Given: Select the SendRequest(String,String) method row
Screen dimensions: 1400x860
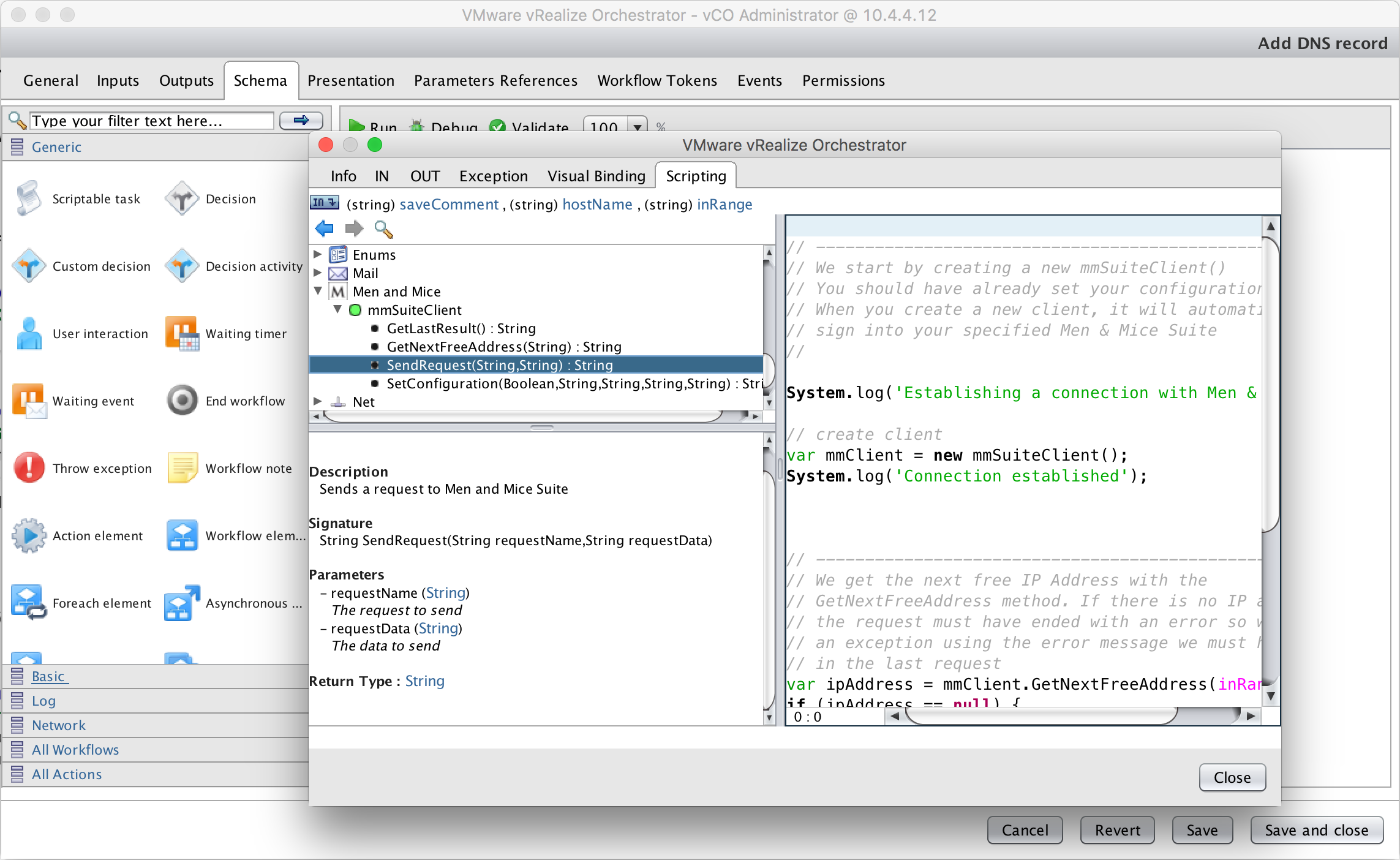Looking at the screenshot, I should (x=536, y=365).
